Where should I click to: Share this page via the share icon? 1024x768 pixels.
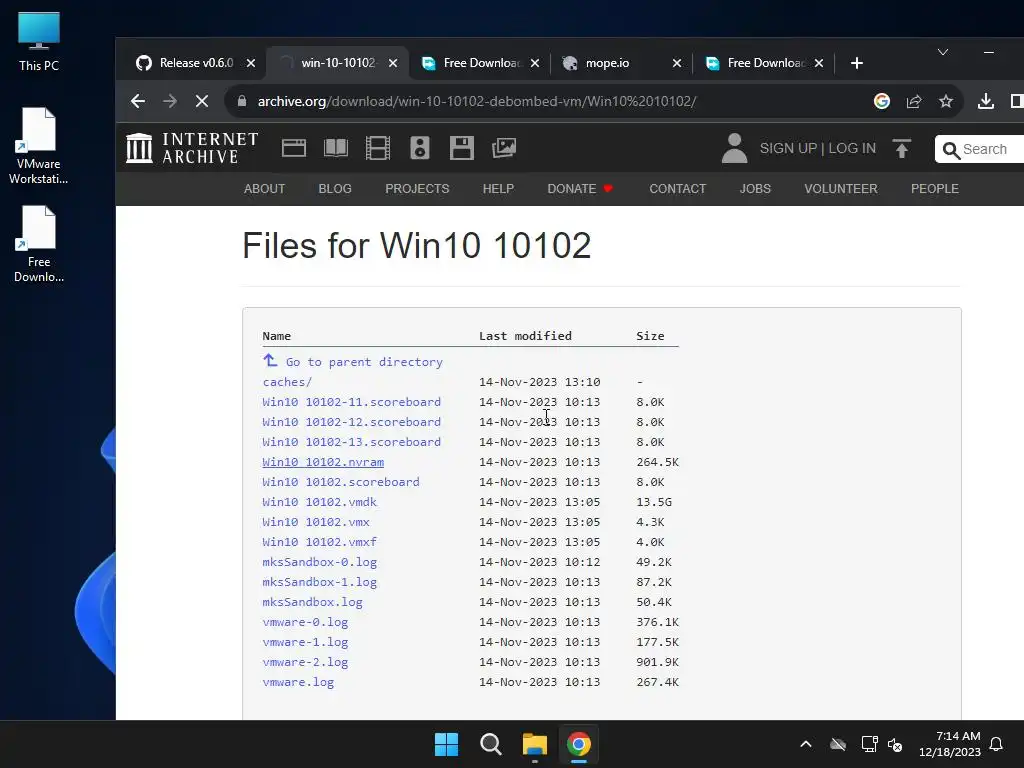coord(914,101)
